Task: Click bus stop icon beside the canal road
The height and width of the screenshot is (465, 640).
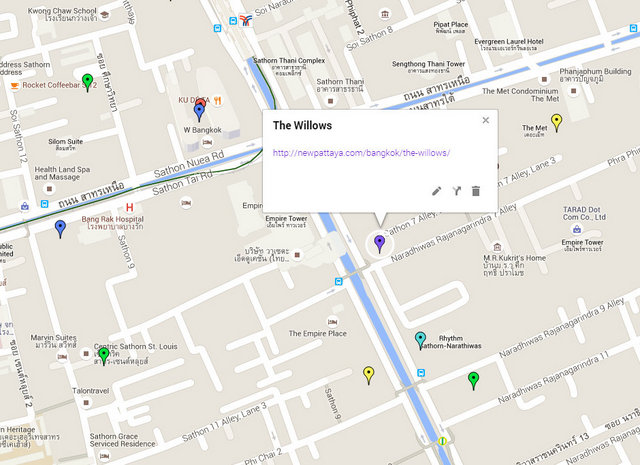Action: click(338, 281)
